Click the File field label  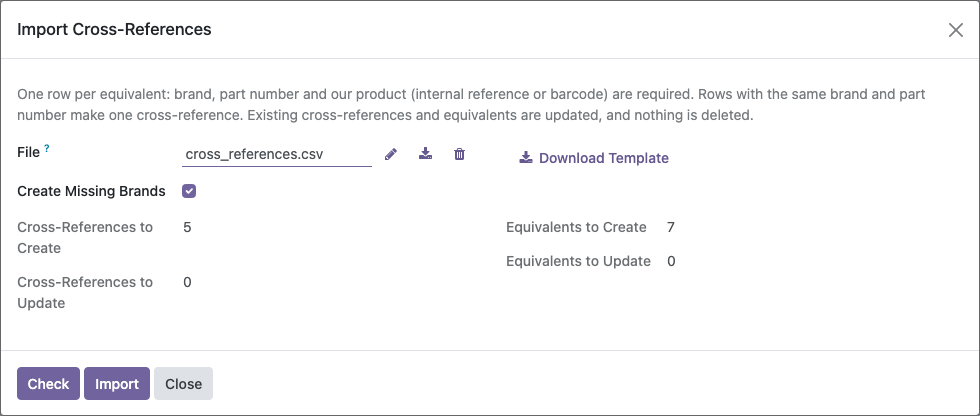click(29, 152)
